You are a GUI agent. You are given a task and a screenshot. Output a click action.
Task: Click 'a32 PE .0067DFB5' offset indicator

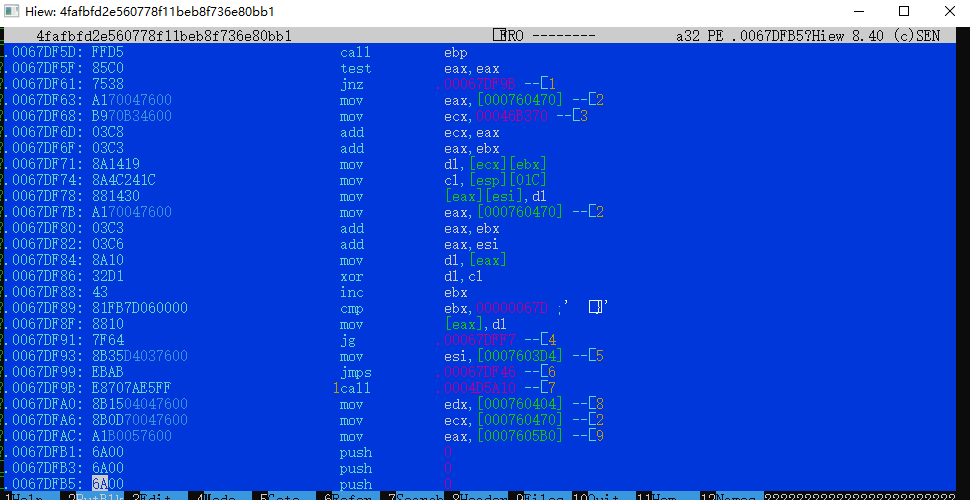click(740, 36)
